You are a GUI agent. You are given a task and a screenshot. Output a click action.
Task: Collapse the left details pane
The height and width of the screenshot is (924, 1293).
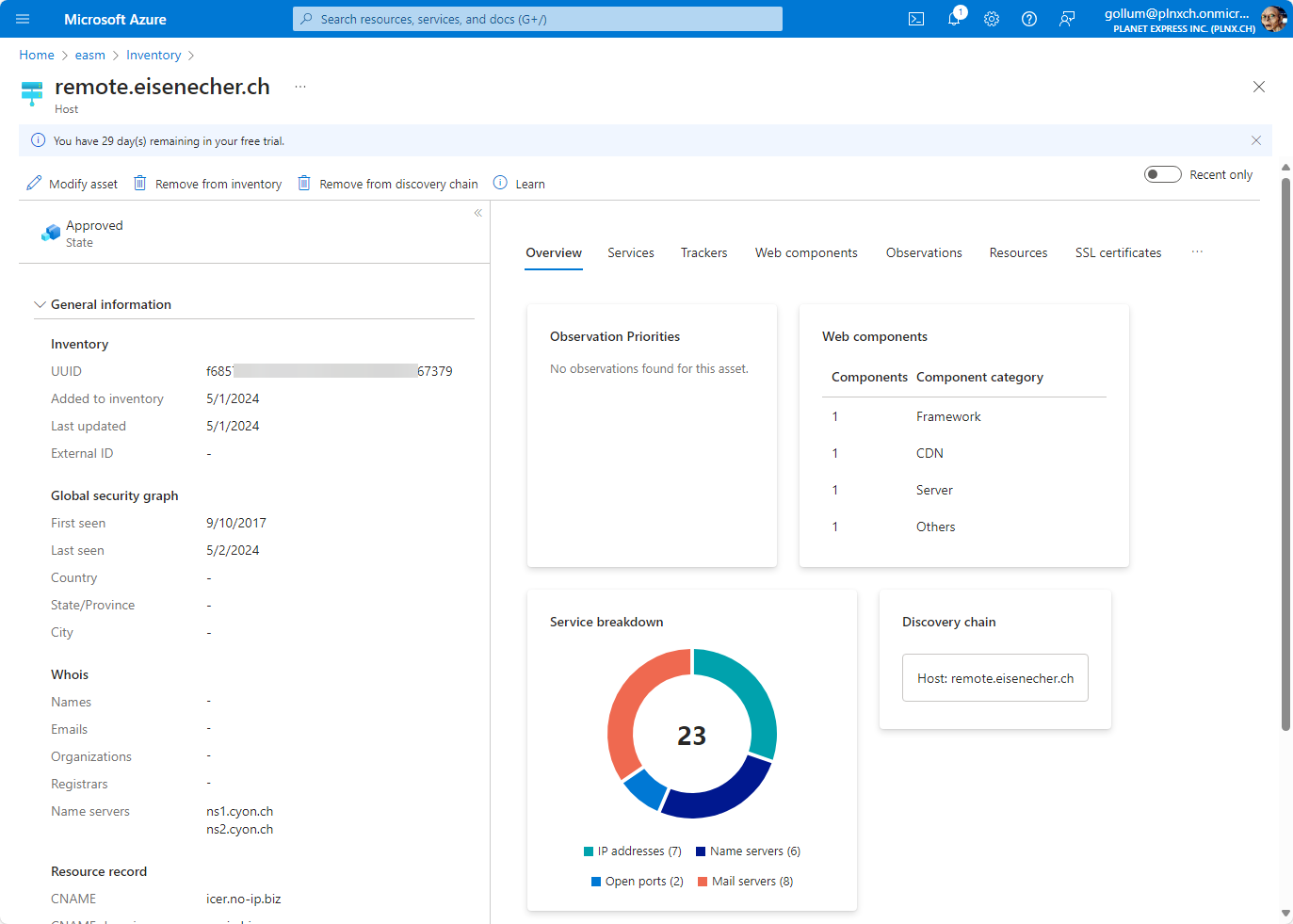(478, 213)
